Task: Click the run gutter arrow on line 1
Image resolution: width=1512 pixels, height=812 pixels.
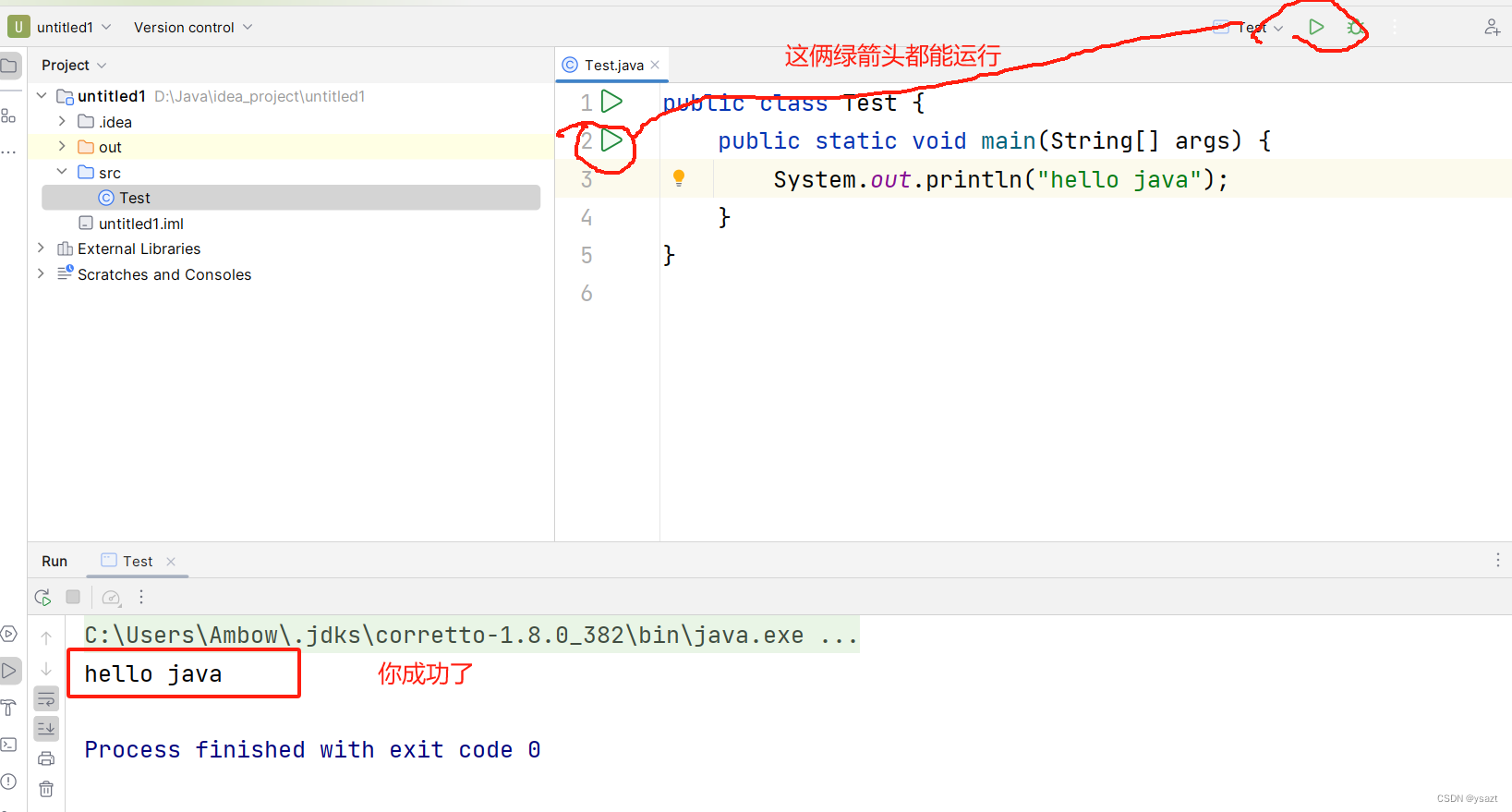Action: pos(611,102)
